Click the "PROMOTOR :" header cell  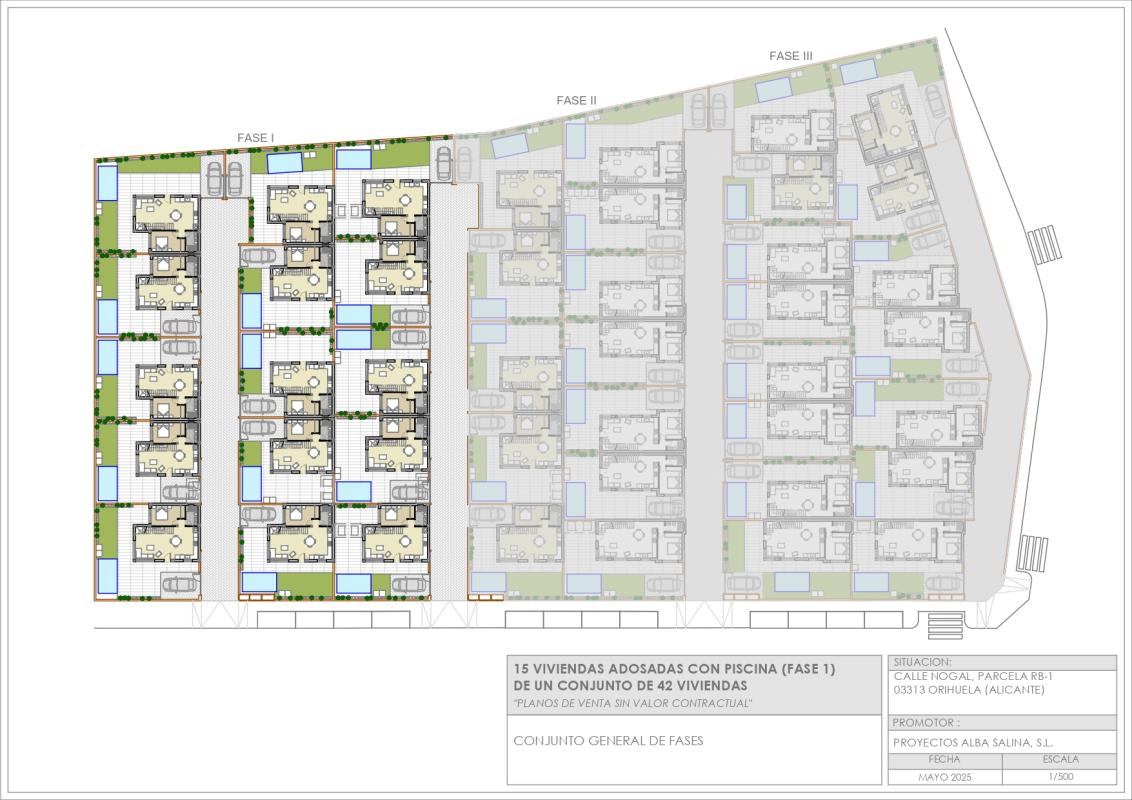(x=1002, y=723)
